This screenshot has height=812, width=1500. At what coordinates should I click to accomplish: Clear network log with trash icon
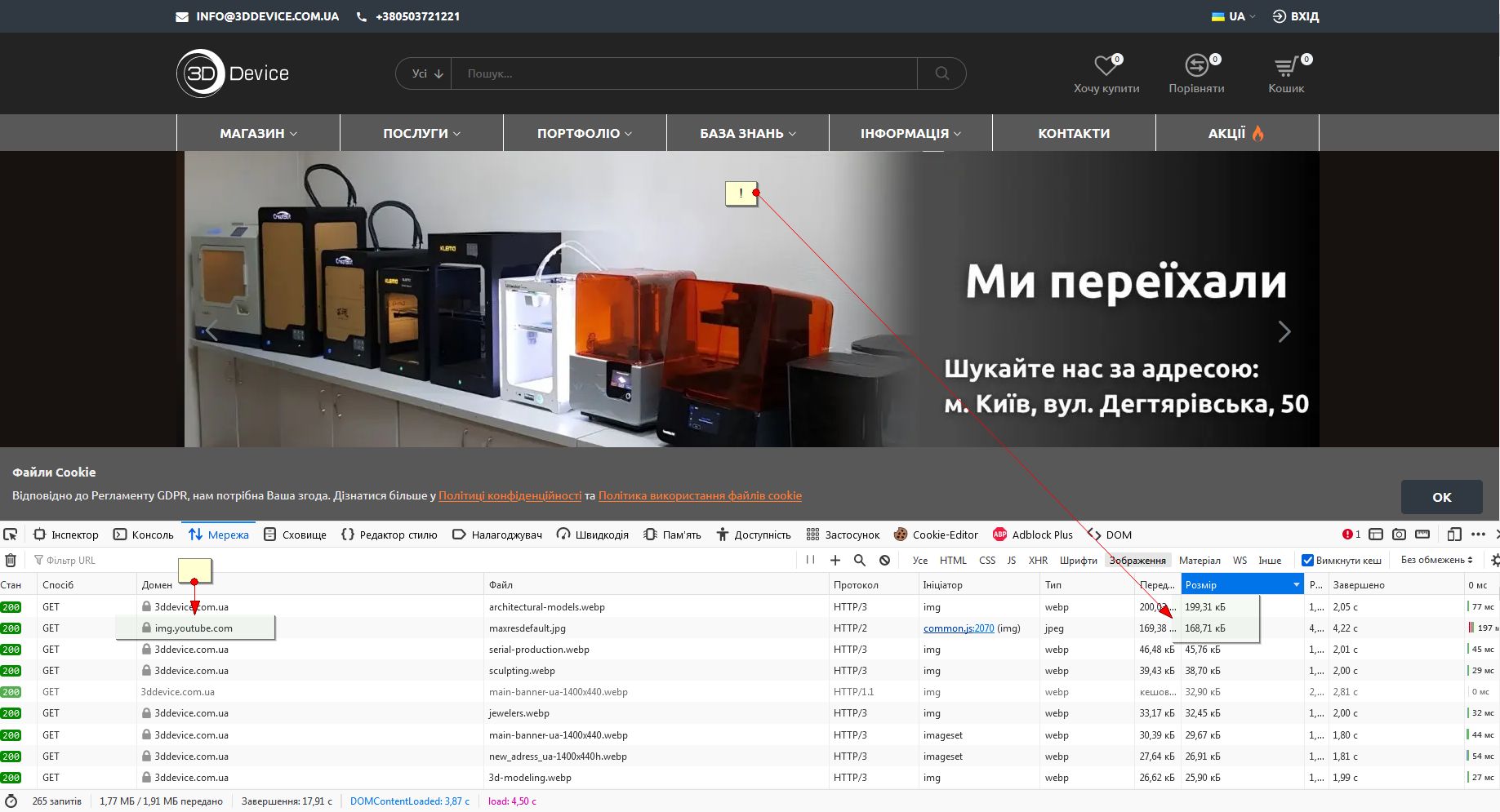point(11,560)
